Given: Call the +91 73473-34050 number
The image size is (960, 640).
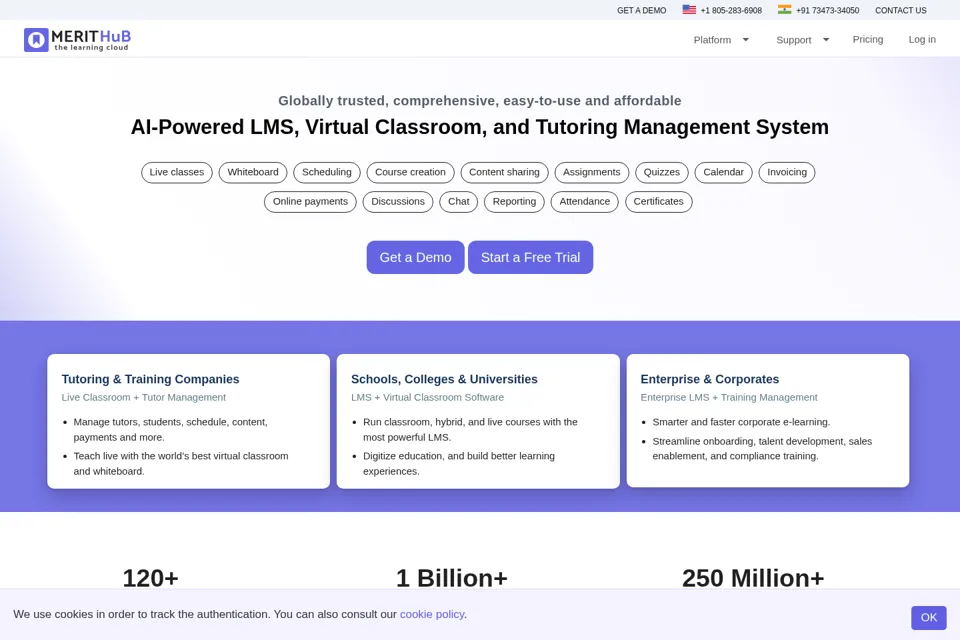Looking at the screenshot, I should 827,10.
